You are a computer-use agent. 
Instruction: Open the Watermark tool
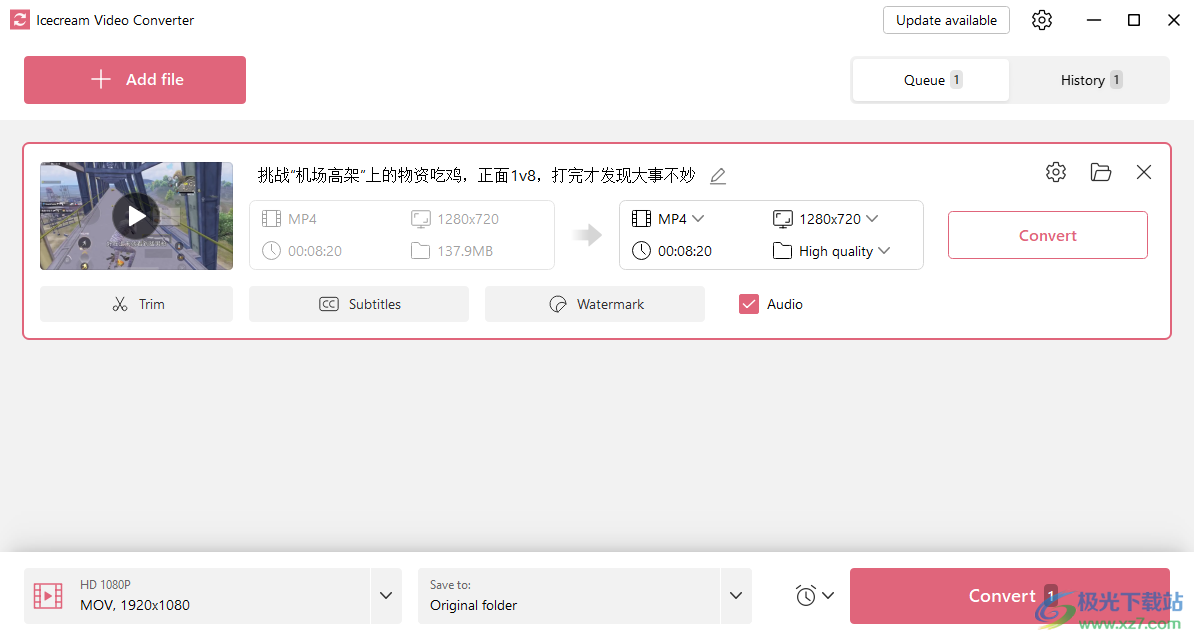[x=594, y=303]
